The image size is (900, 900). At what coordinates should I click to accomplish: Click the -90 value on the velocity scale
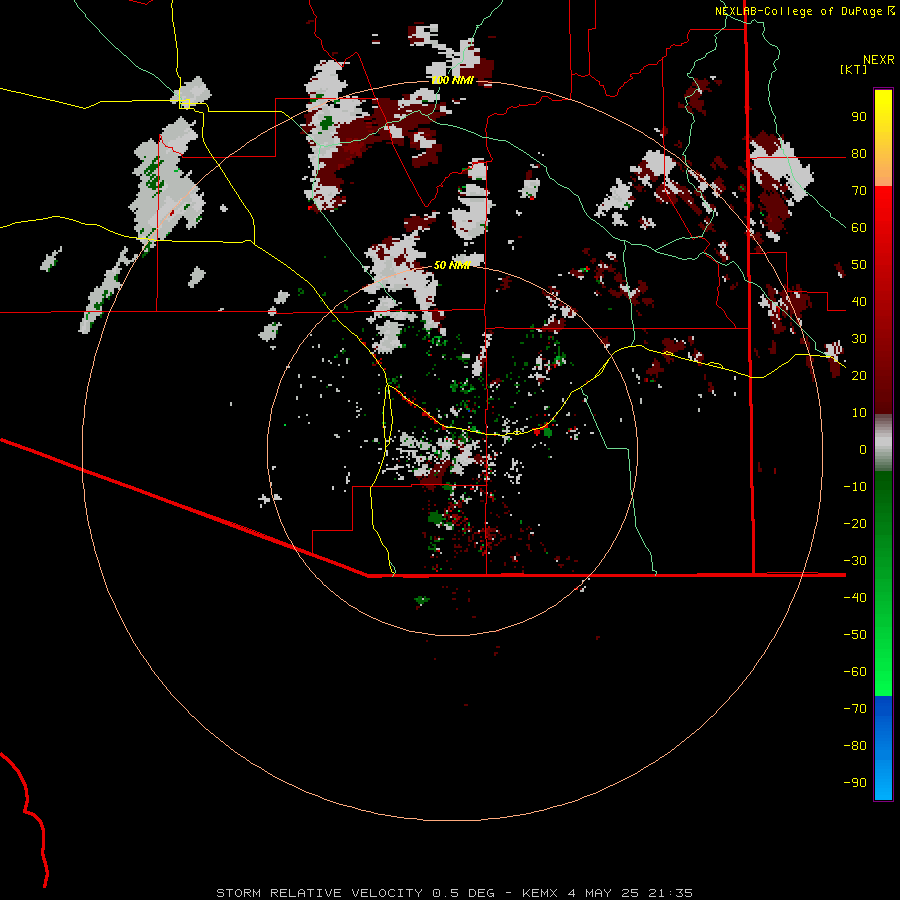click(x=855, y=783)
